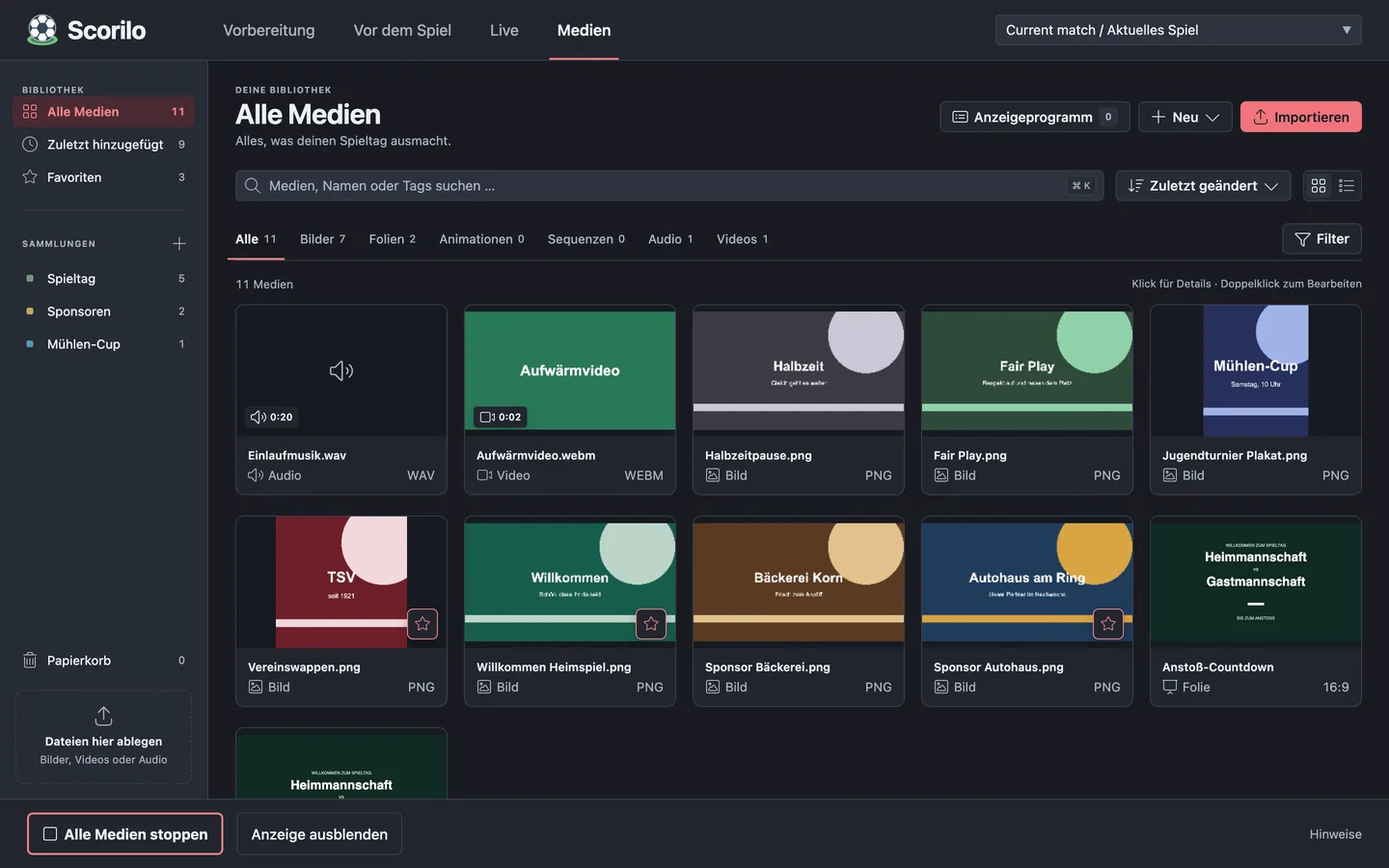Add a new collection with plus icon
1389x868 pixels.
(179, 244)
